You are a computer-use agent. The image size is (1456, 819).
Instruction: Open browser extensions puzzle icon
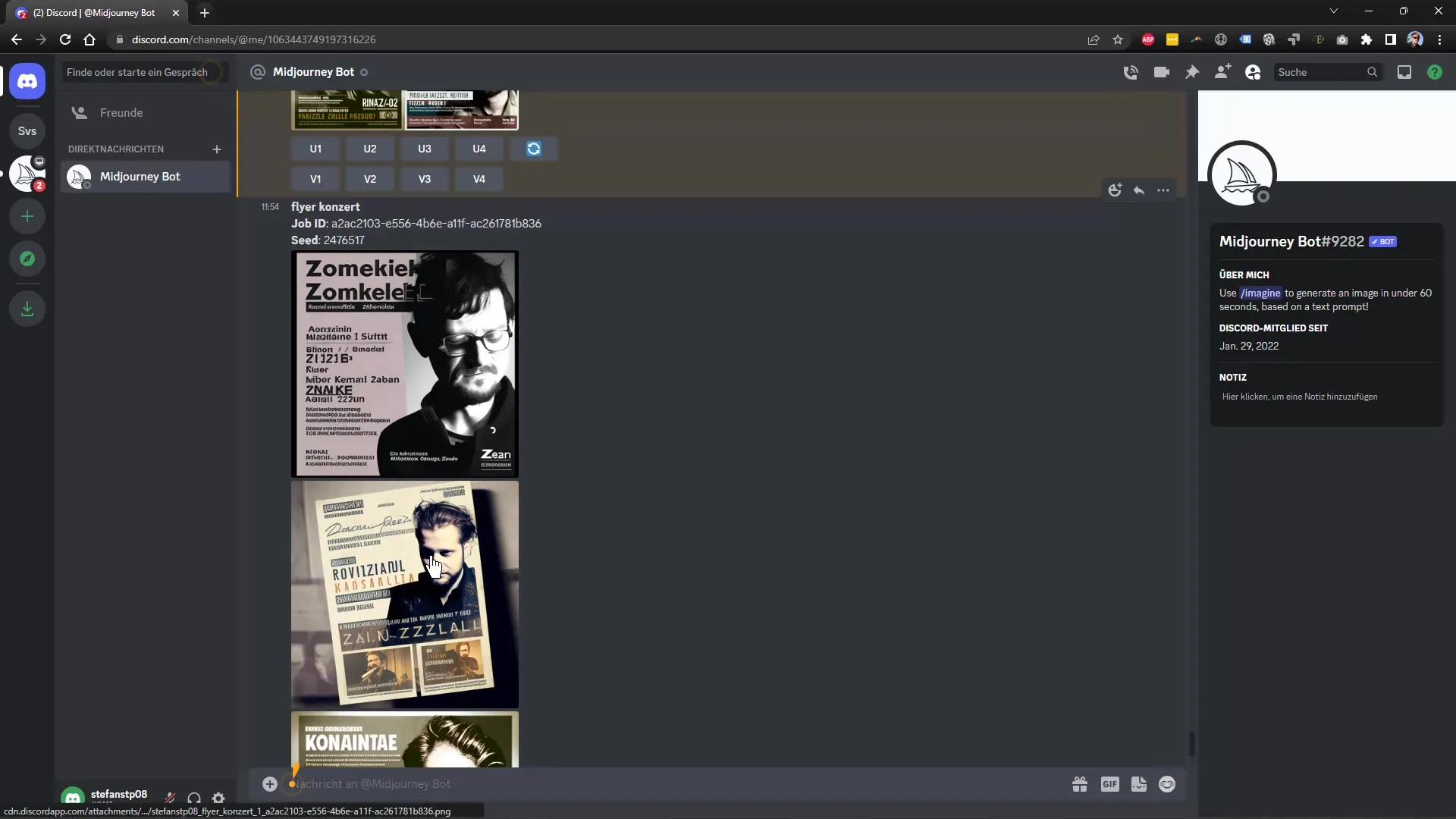pos(1367,39)
